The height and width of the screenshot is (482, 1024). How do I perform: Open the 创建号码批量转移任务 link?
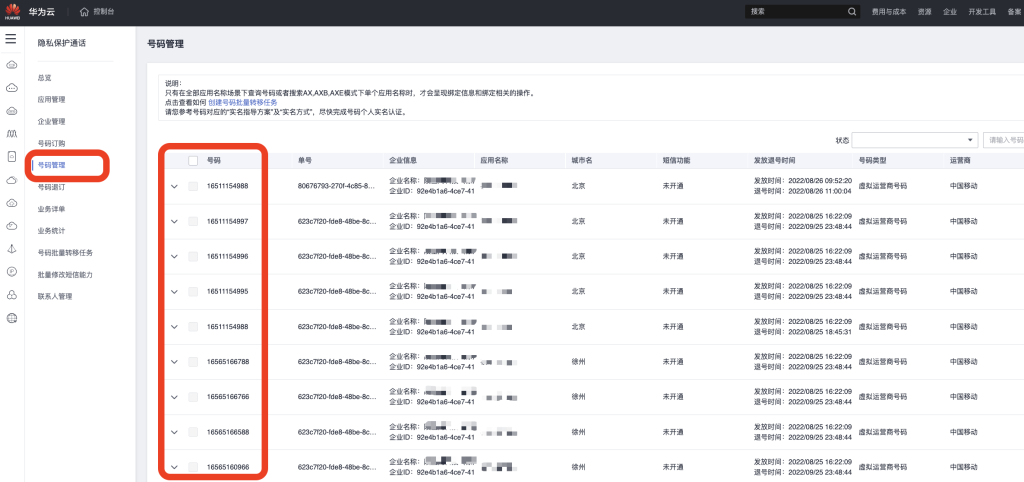(x=244, y=102)
